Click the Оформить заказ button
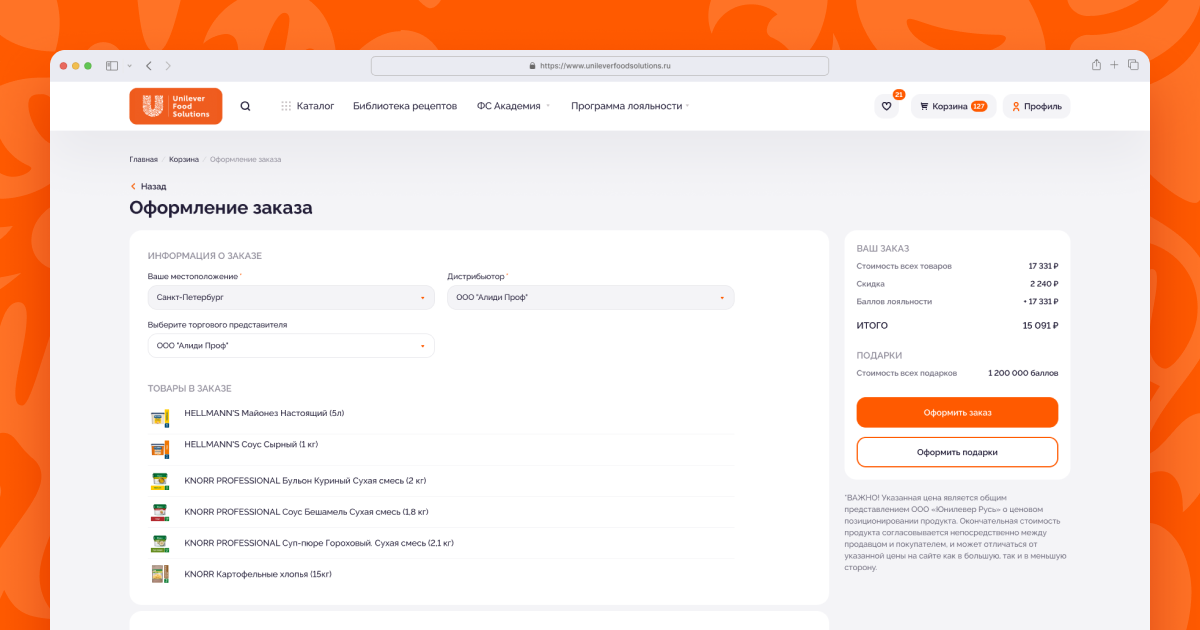Viewport: 1200px width, 630px height. tap(957, 412)
